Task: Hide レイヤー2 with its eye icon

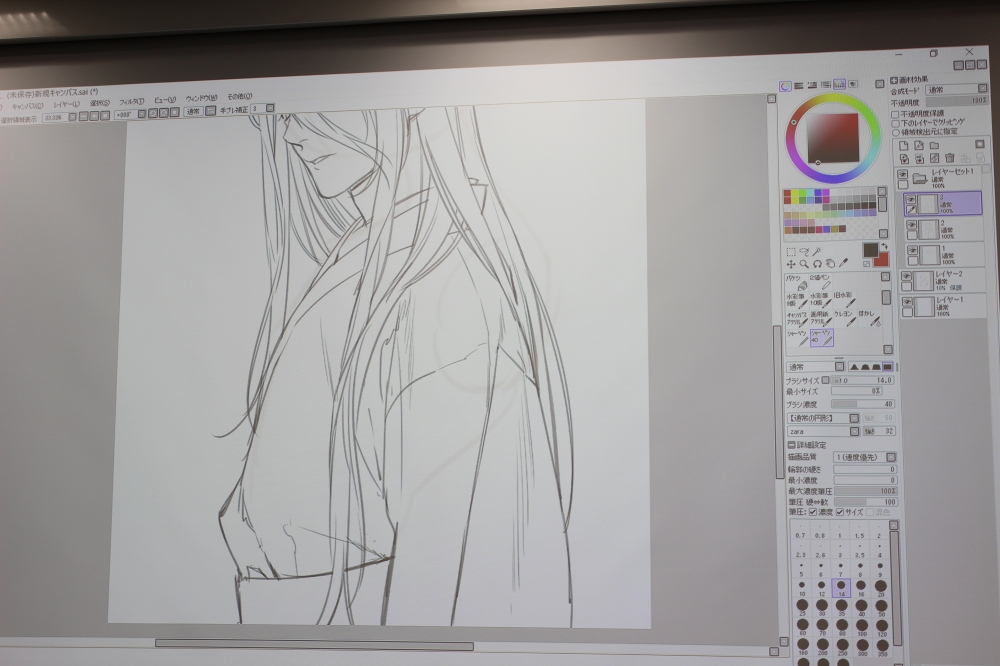Action: pos(907,276)
